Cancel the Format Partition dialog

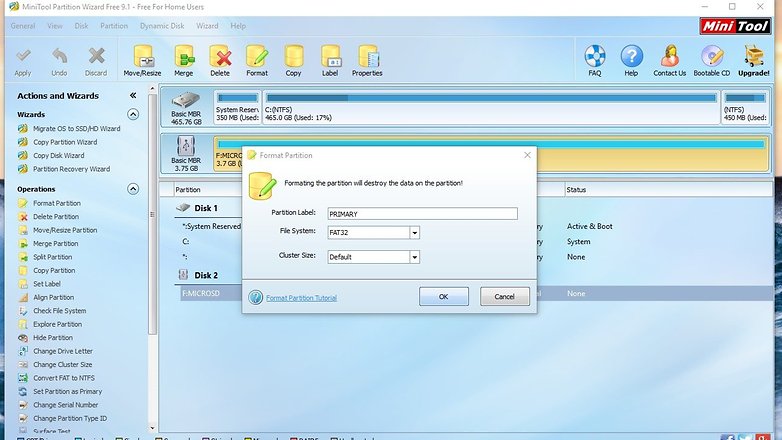pyautogui.click(x=504, y=297)
